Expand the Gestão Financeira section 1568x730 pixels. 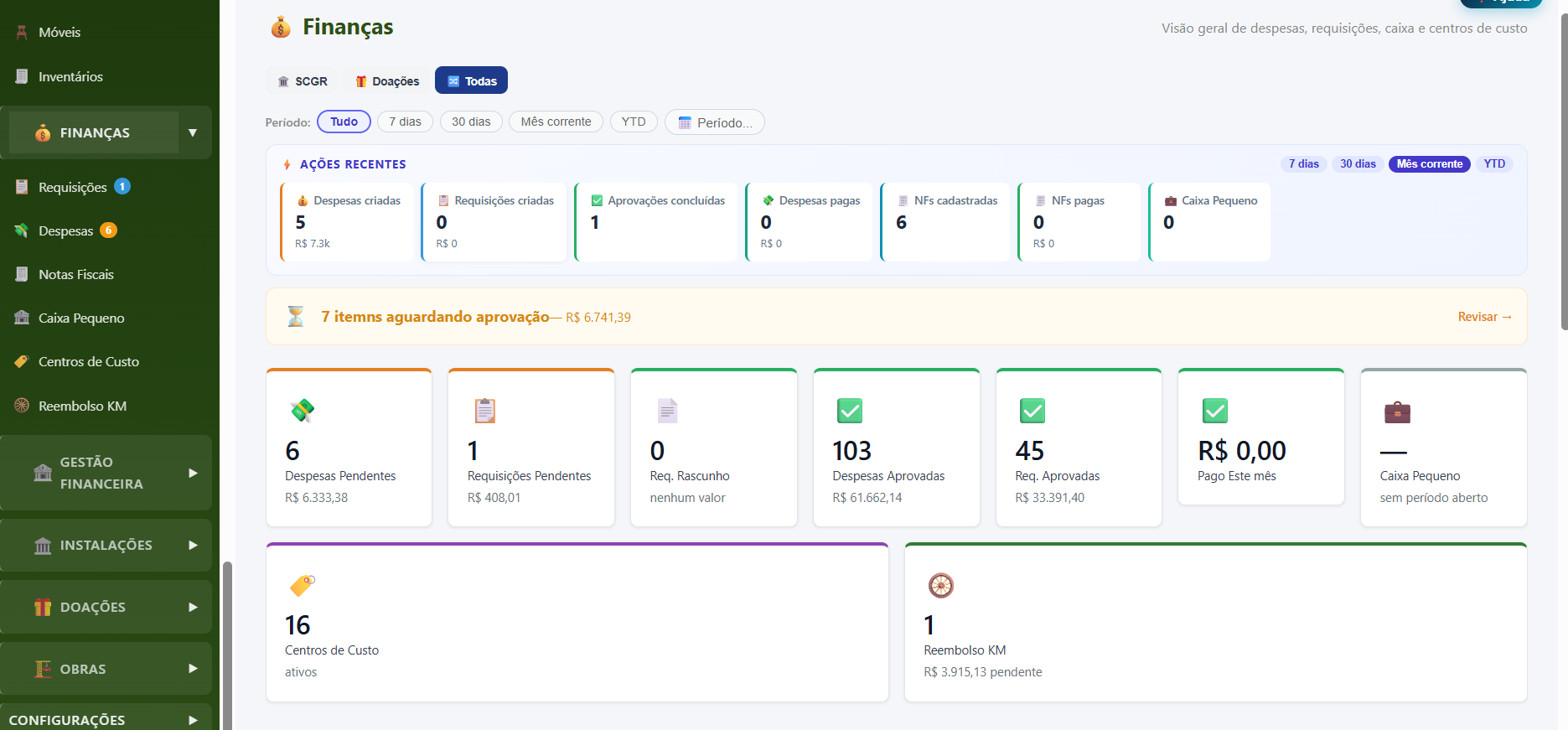tap(193, 473)
